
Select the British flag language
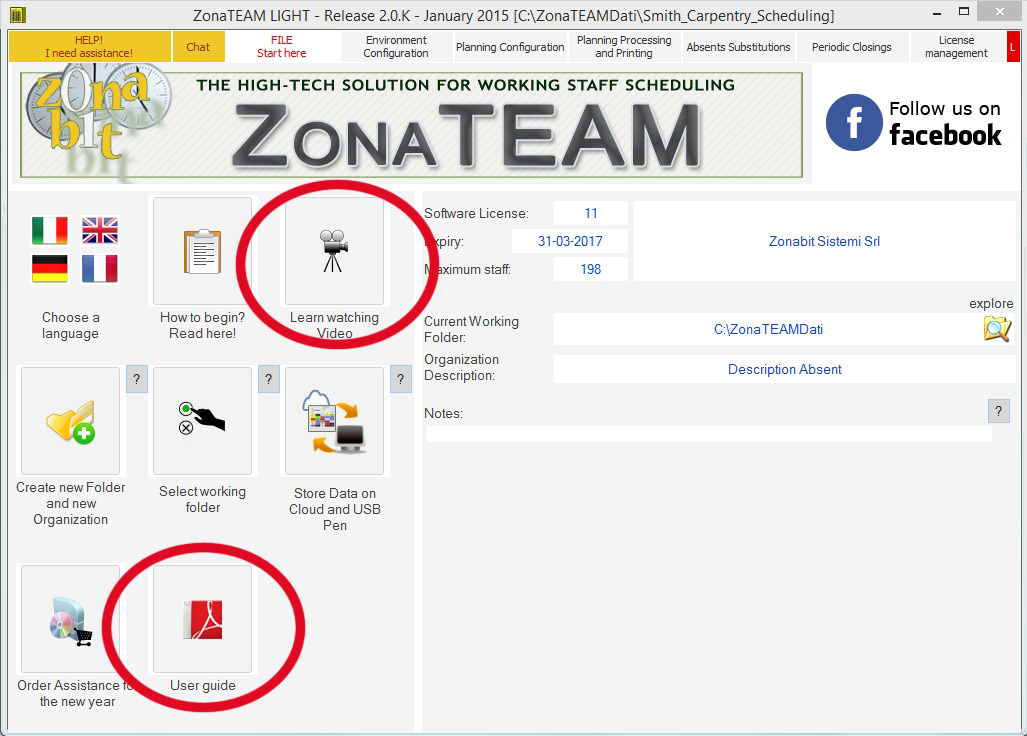pyautogui.click(x=100, y=230)
